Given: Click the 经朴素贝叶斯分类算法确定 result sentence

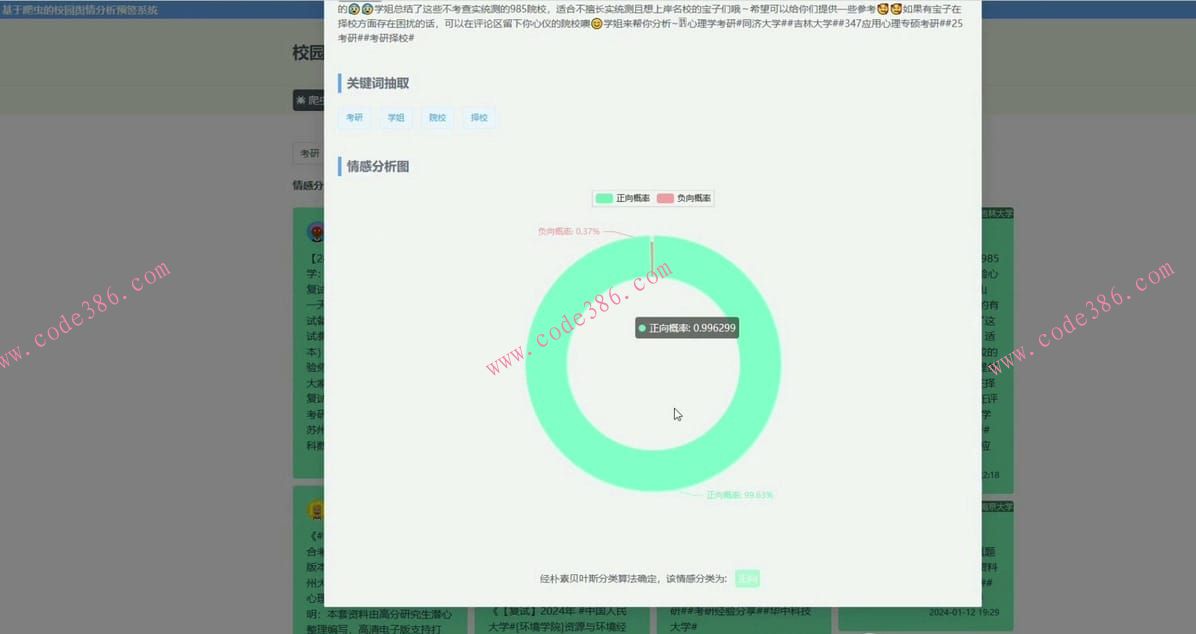Looking at the screenshot, I should coord(633,578).
